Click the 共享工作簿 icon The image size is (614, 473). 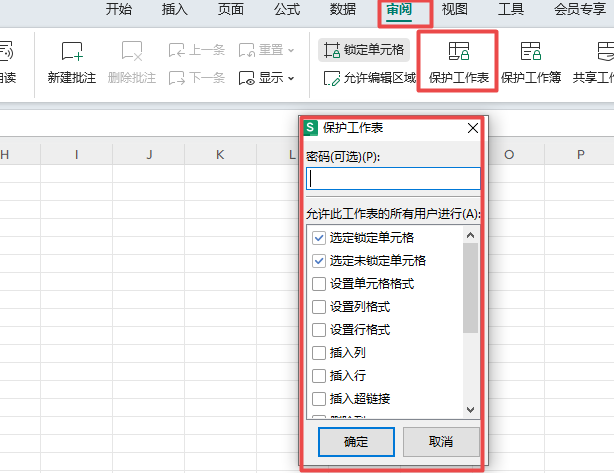tap(605, 51)
